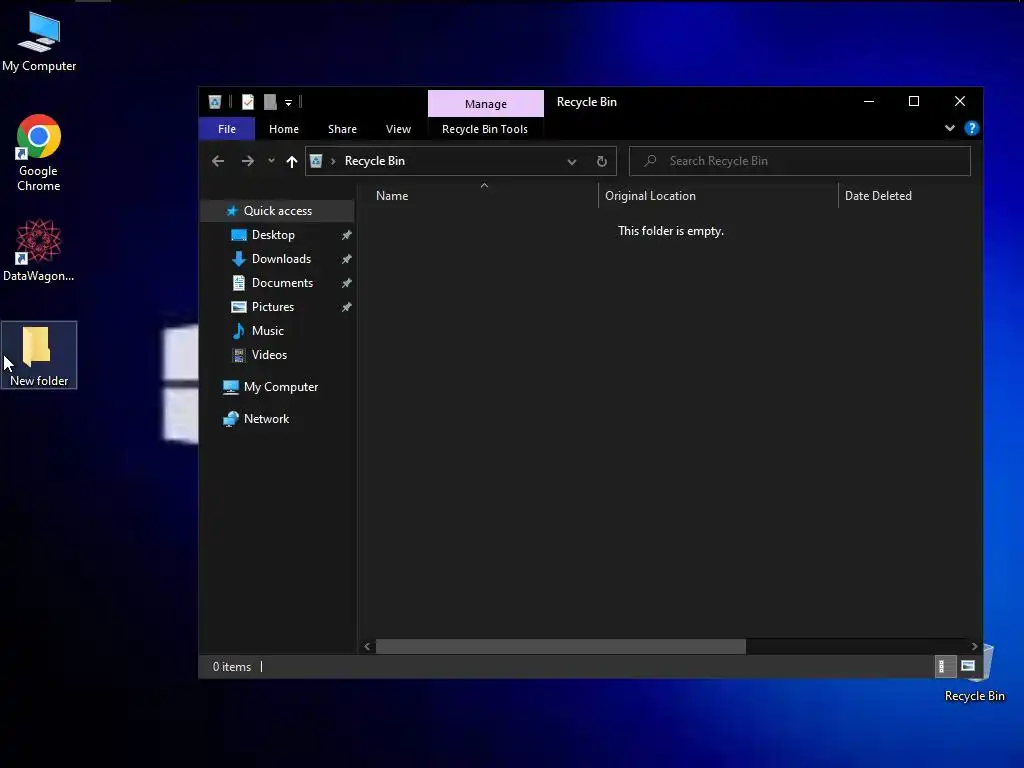The height and width of the screenshot is (768, 1024).
Task: Switch to Large icons view in status bar
Action: click(x=968, y=666)
